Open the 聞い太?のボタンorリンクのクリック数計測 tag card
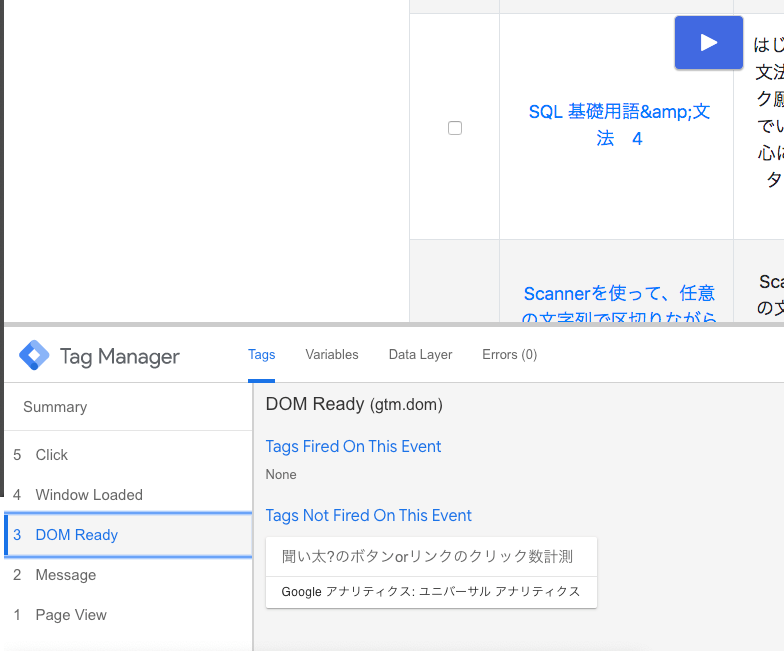This screenshot has width=784, height=651. click(x=431, y=572)
